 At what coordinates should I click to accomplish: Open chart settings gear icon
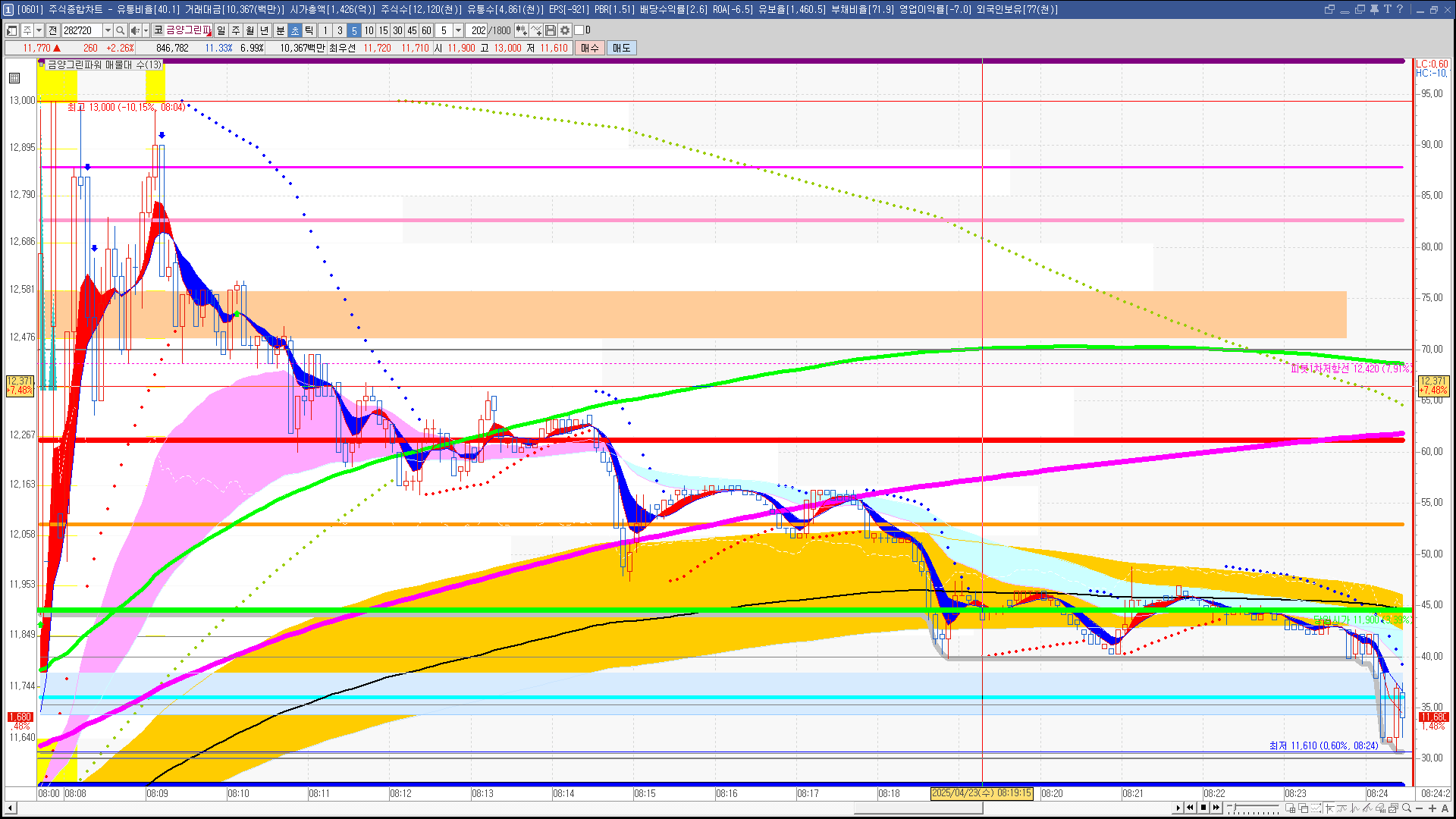pyautogui.click(x=565, y=30)
